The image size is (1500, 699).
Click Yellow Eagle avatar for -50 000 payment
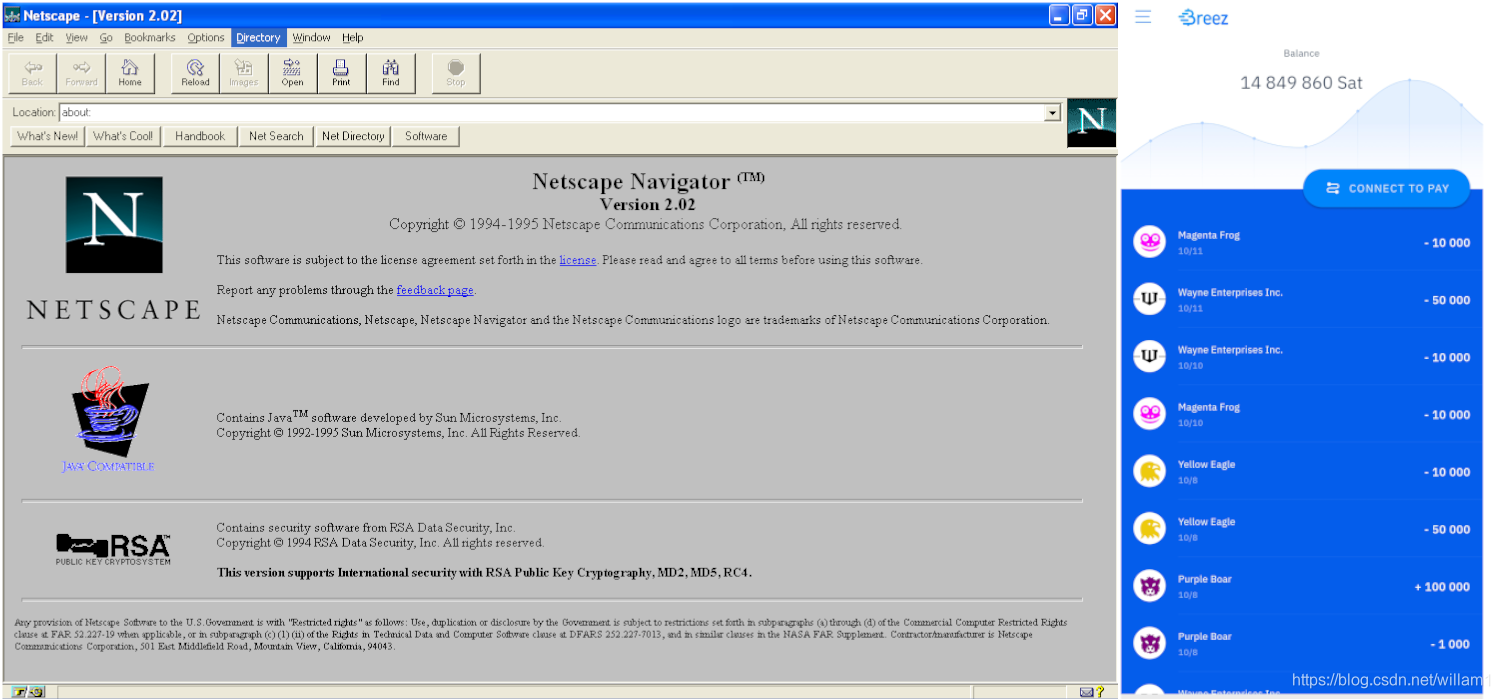coord(1150,529)
